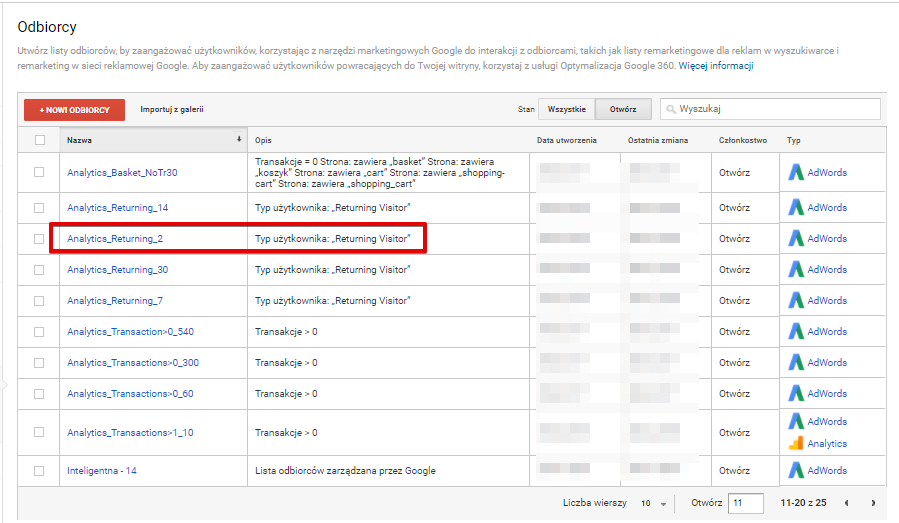The width and height of the screenshot is (899, 523).
Task: Go to previous page with left arrow
Action: click(846, 503)
